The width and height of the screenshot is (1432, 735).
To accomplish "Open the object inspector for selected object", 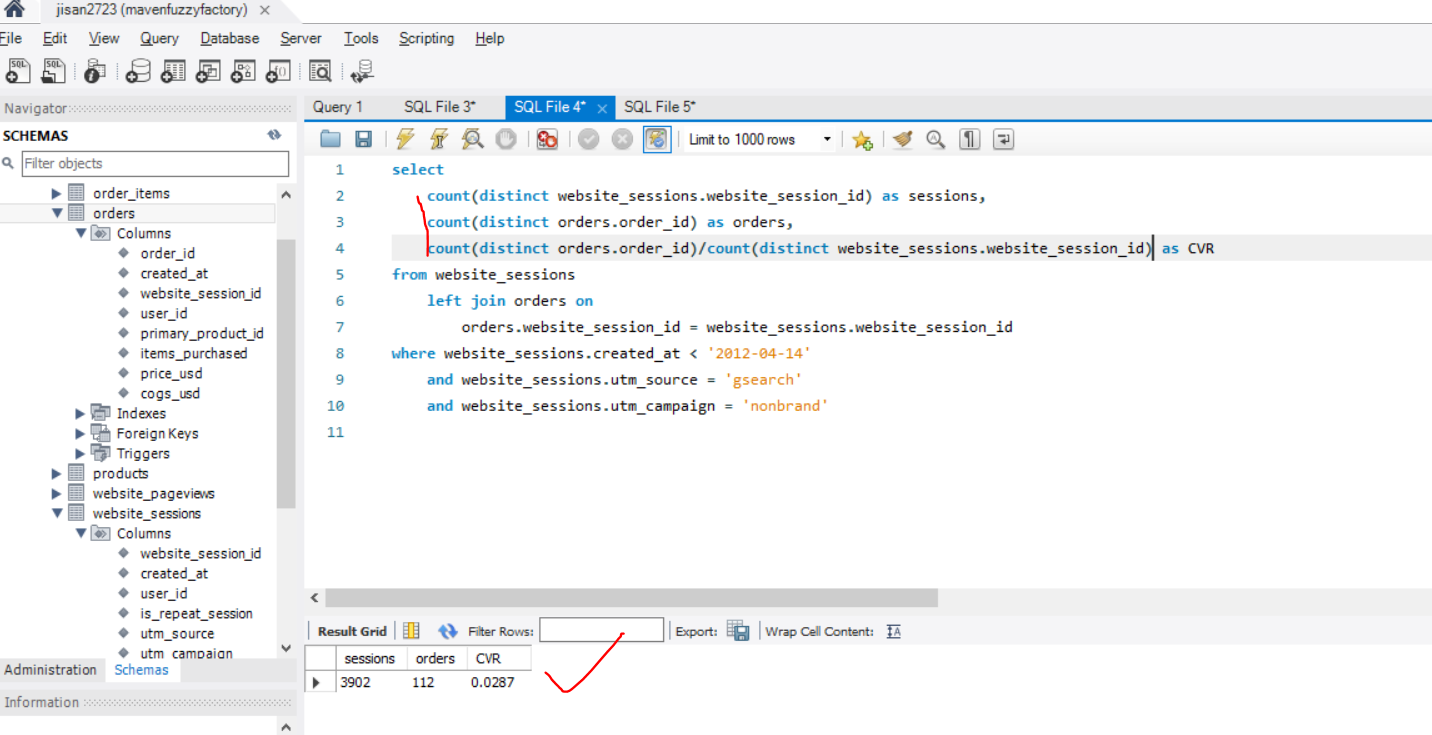I will click(x=95, y=71).
